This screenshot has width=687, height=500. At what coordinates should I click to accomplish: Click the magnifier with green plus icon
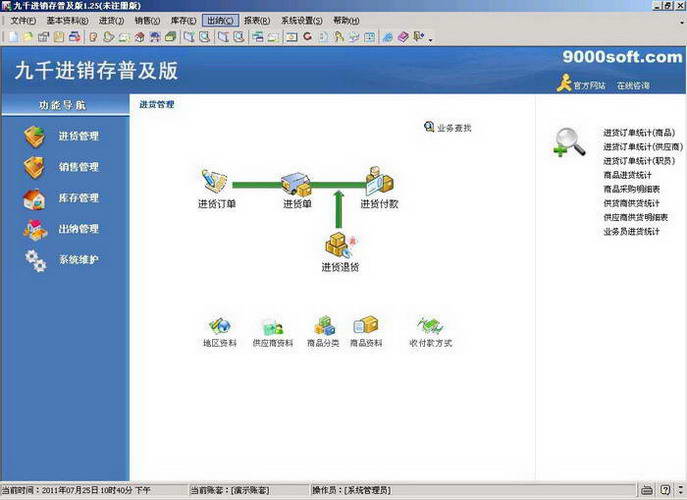(x=569, y=142)
